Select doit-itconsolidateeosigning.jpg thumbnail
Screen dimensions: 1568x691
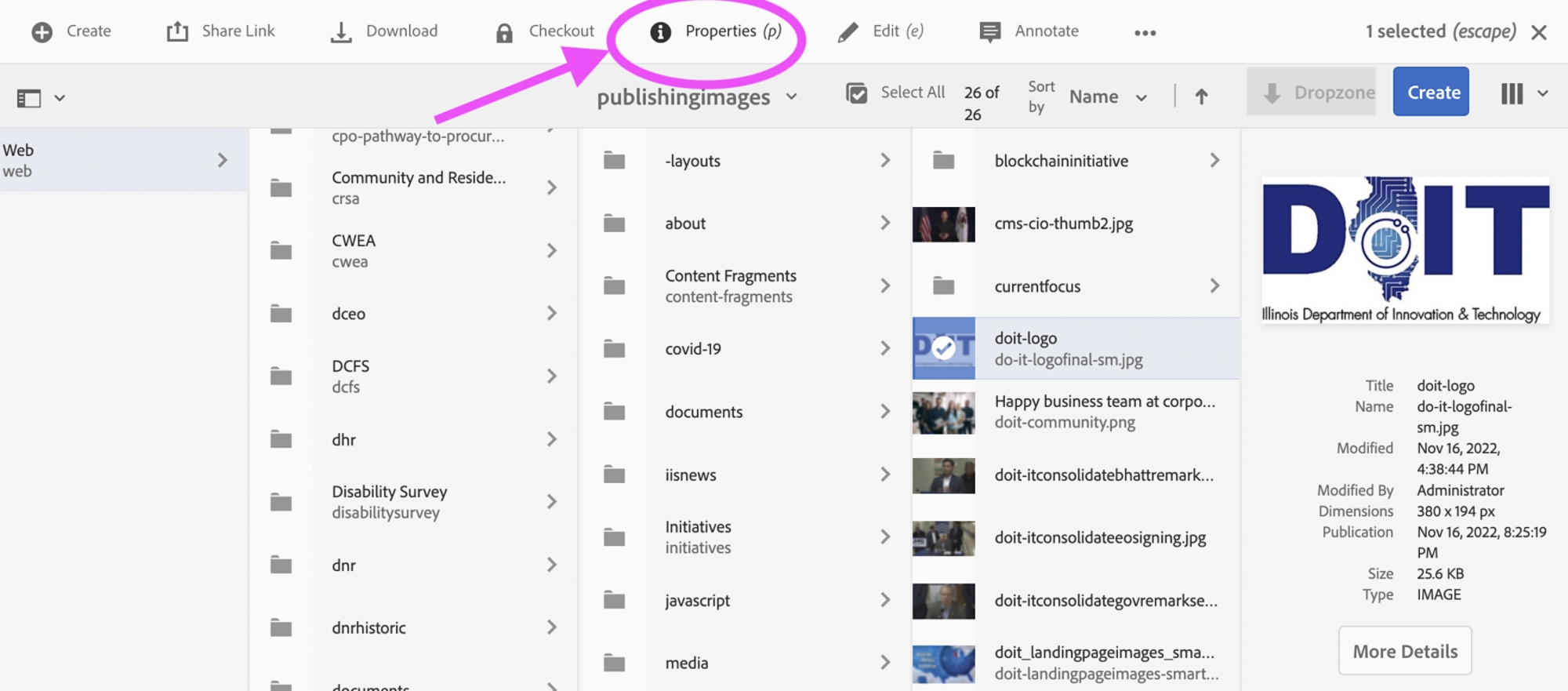944,538
